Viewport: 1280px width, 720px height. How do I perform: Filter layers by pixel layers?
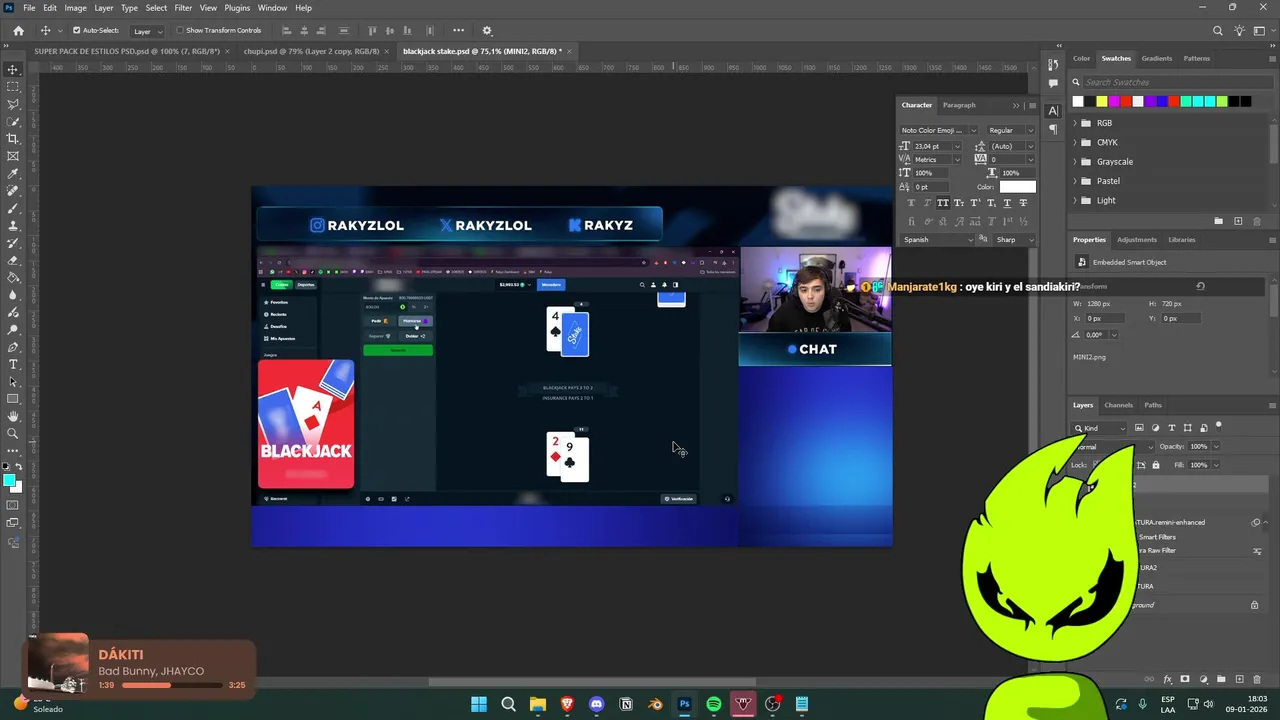click(x=1139, y=428)
